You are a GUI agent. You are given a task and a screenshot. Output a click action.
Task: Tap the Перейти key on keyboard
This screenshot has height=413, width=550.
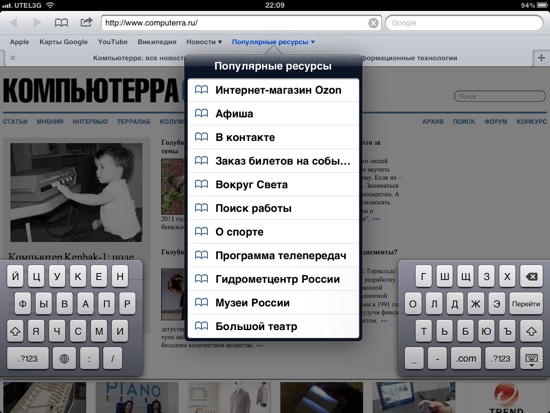coord(526,304)
